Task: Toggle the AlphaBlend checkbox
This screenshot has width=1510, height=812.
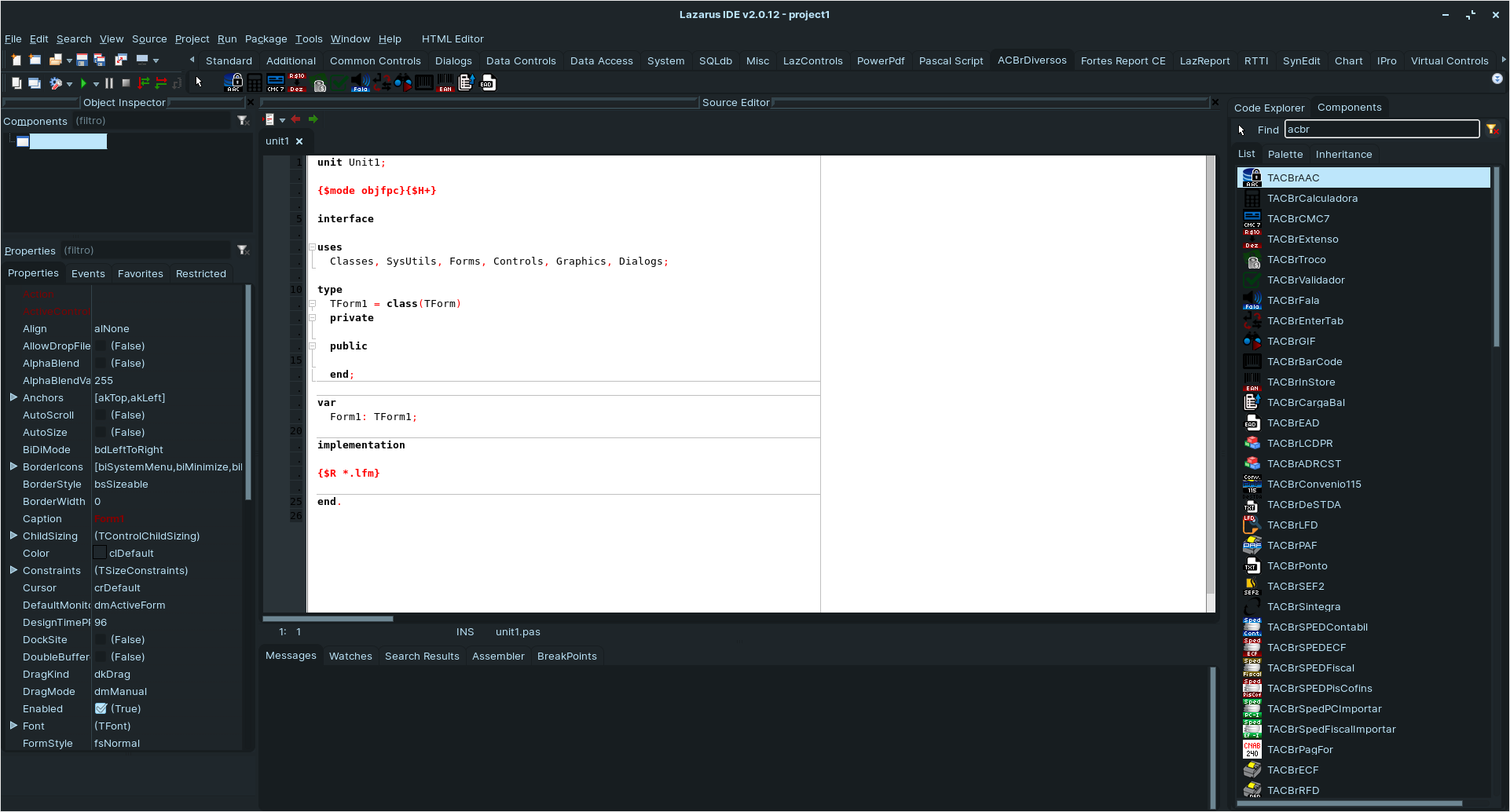Action: (101, 363)
